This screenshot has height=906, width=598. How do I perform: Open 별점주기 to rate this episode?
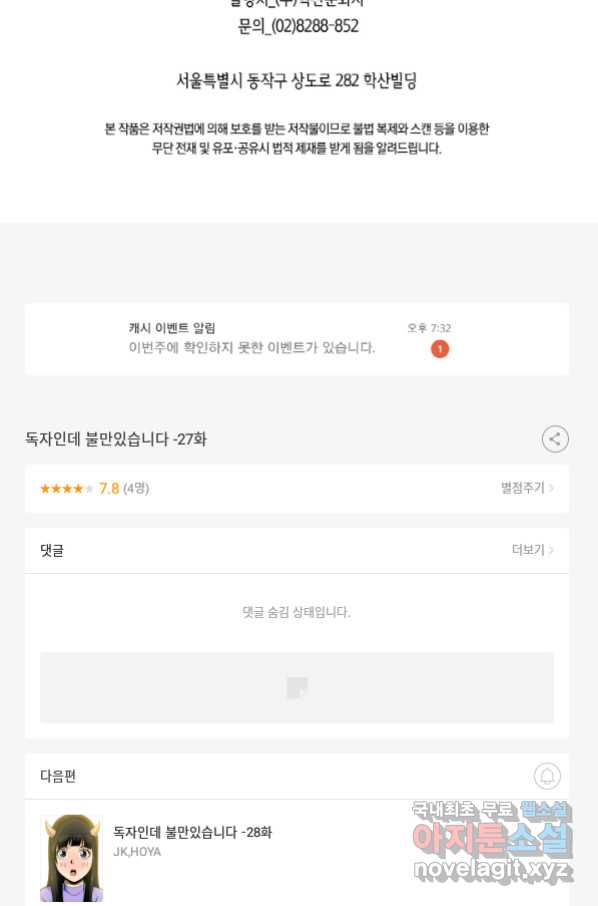(x=522, y=488)
